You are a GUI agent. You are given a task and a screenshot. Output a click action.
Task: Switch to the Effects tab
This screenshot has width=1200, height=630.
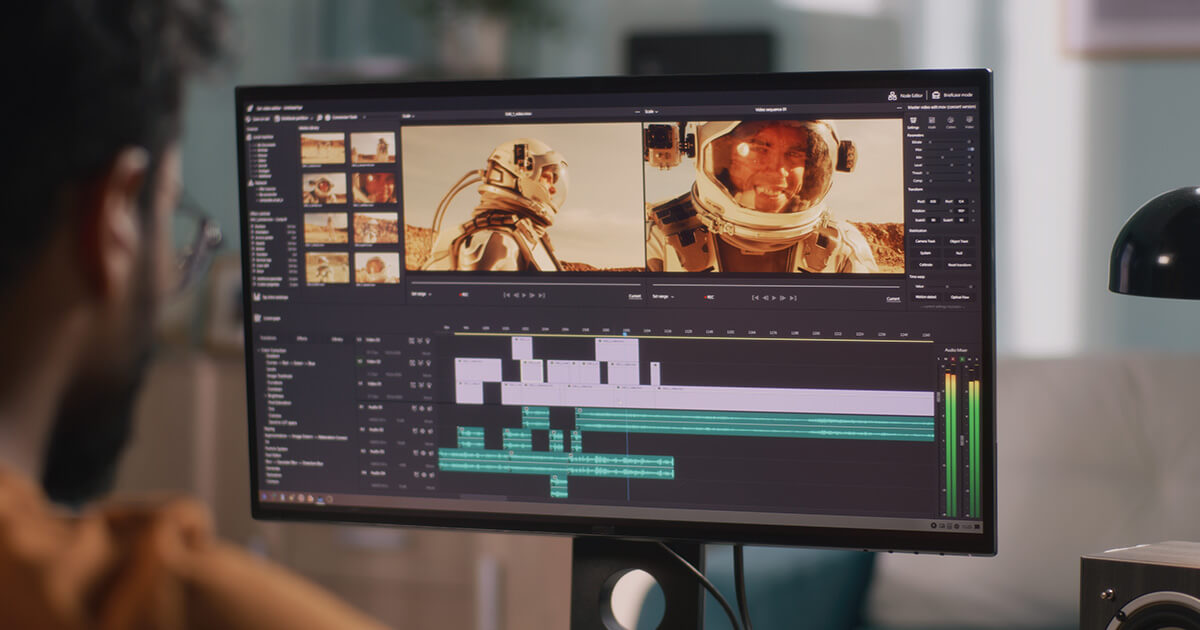[302, 336]
